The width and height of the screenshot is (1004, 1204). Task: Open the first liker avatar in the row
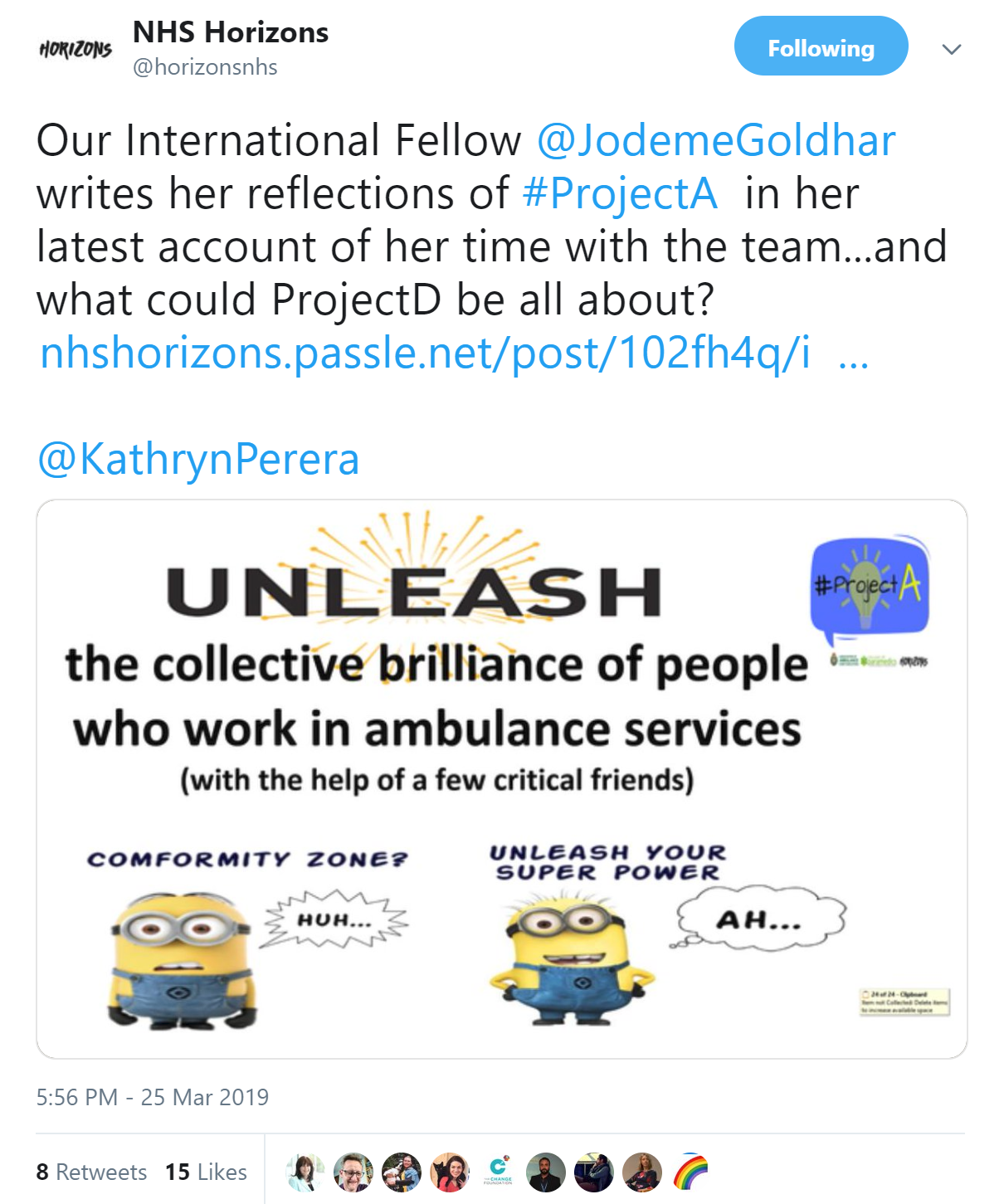click(305, 1172)
